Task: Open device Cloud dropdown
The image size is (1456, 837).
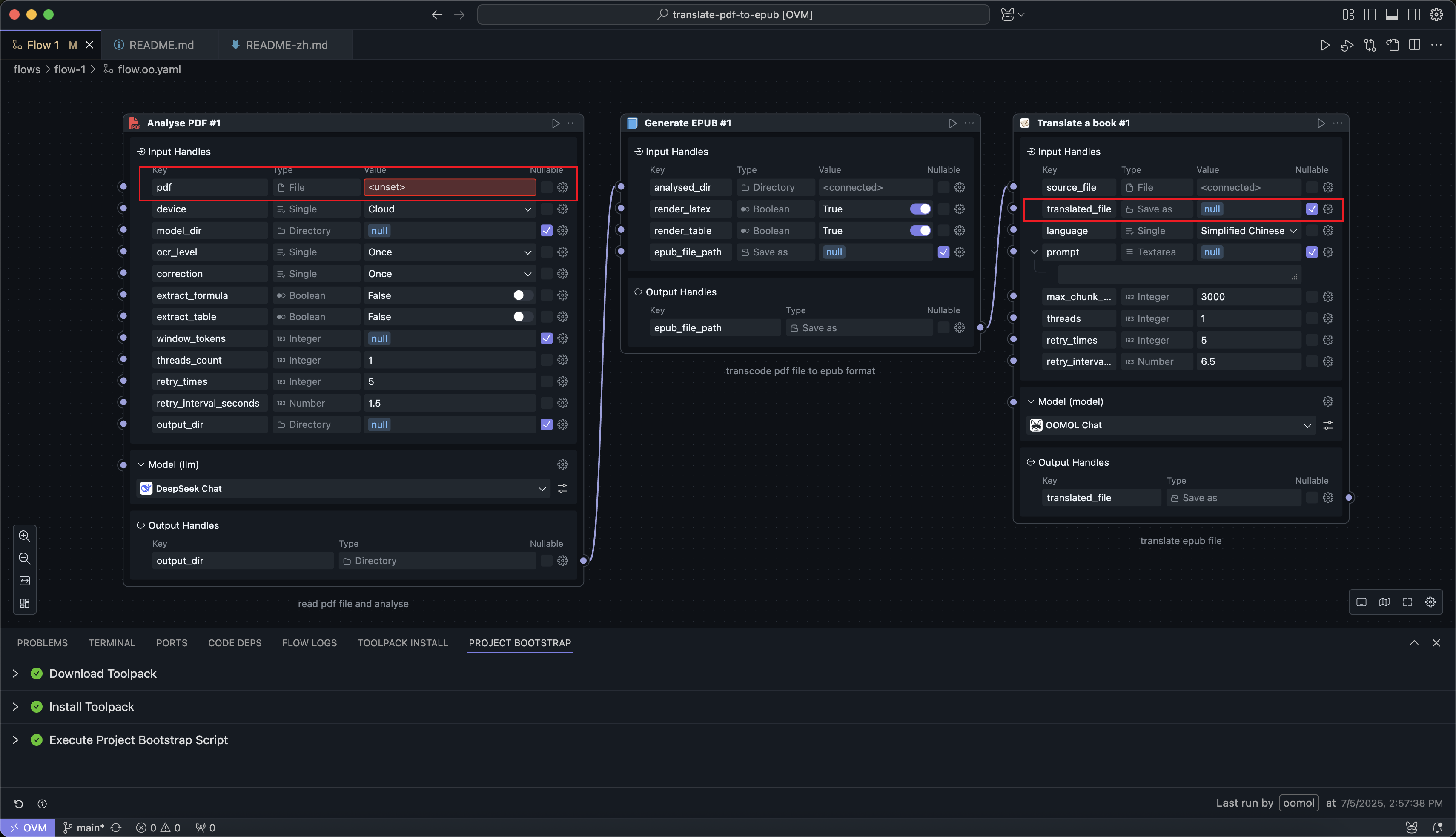Action: 449,209
